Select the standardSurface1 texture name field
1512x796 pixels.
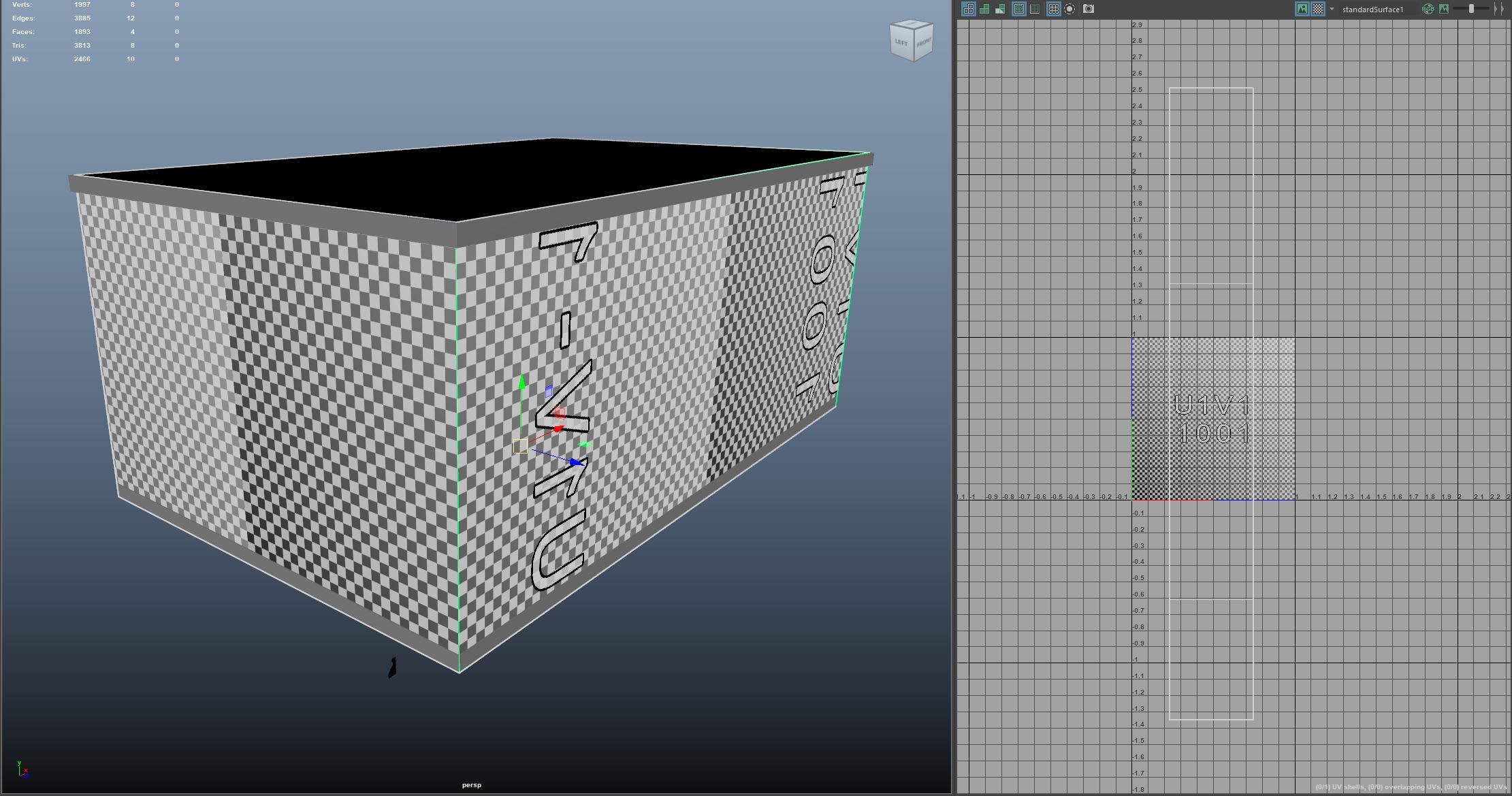coord(1373,10)
